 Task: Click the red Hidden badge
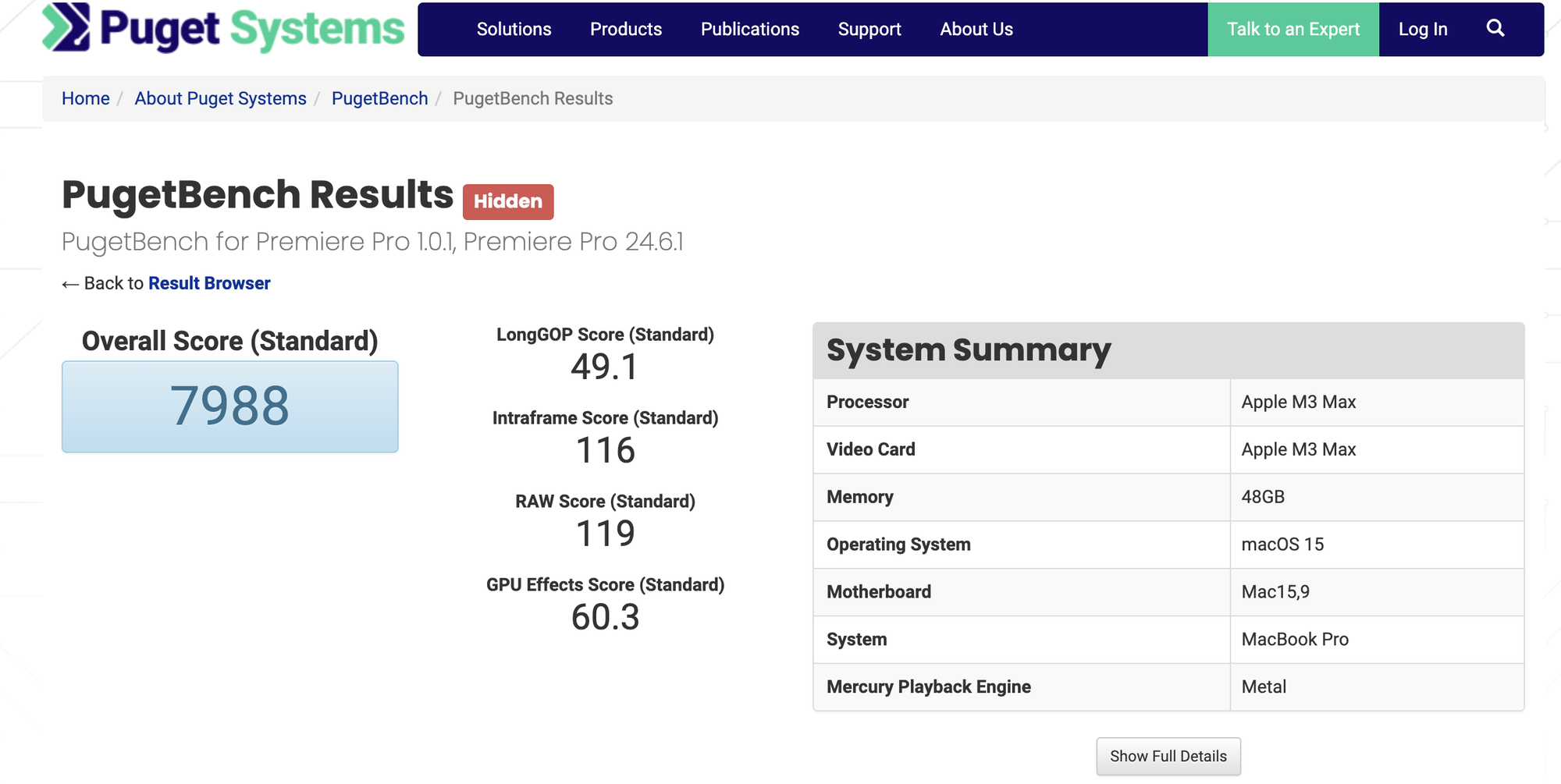click(x=508, y=201)
